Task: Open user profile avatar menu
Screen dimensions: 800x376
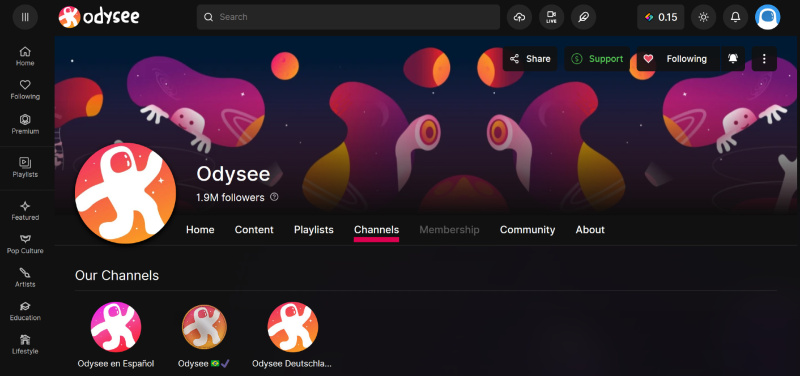Action: point(767,17)
